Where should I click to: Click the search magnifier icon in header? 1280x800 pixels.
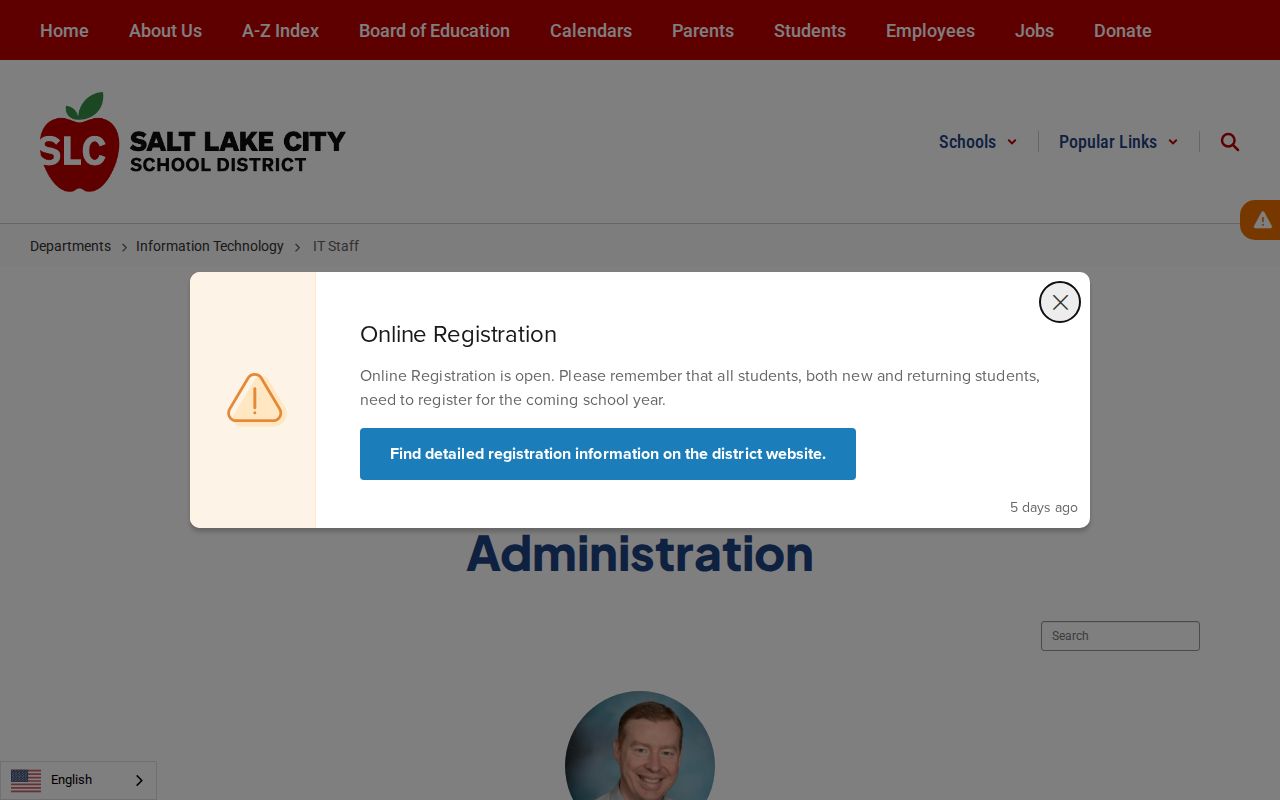pyautogui.click(x=1230, y=142)
